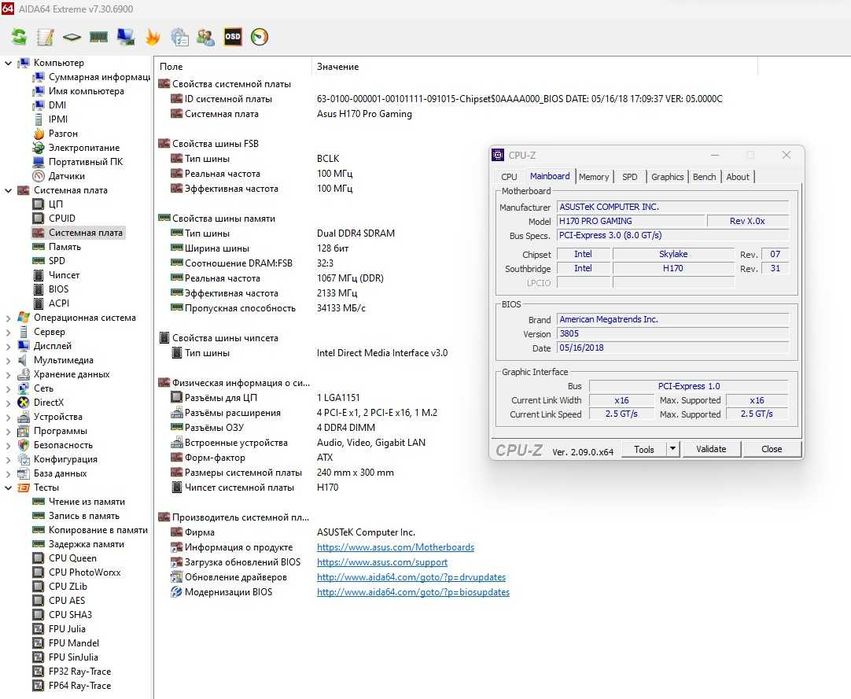Expand the Мультимедиа tree node
Viewport: 851px width, 699px height.
pos(8,360)
